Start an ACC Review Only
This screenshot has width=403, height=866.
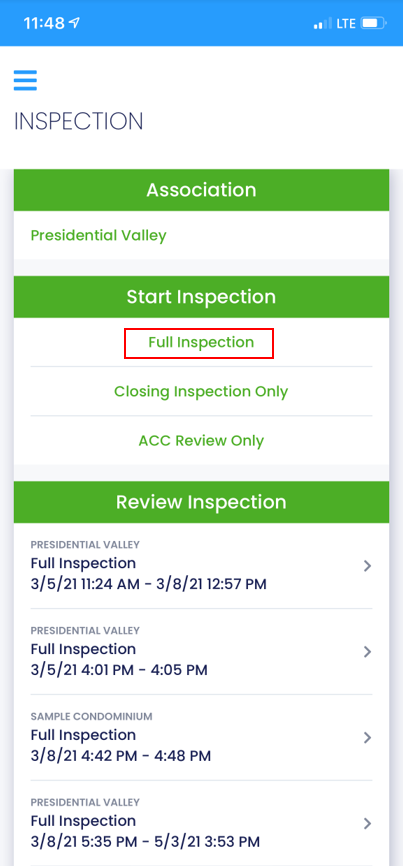[x=201, y=441]
